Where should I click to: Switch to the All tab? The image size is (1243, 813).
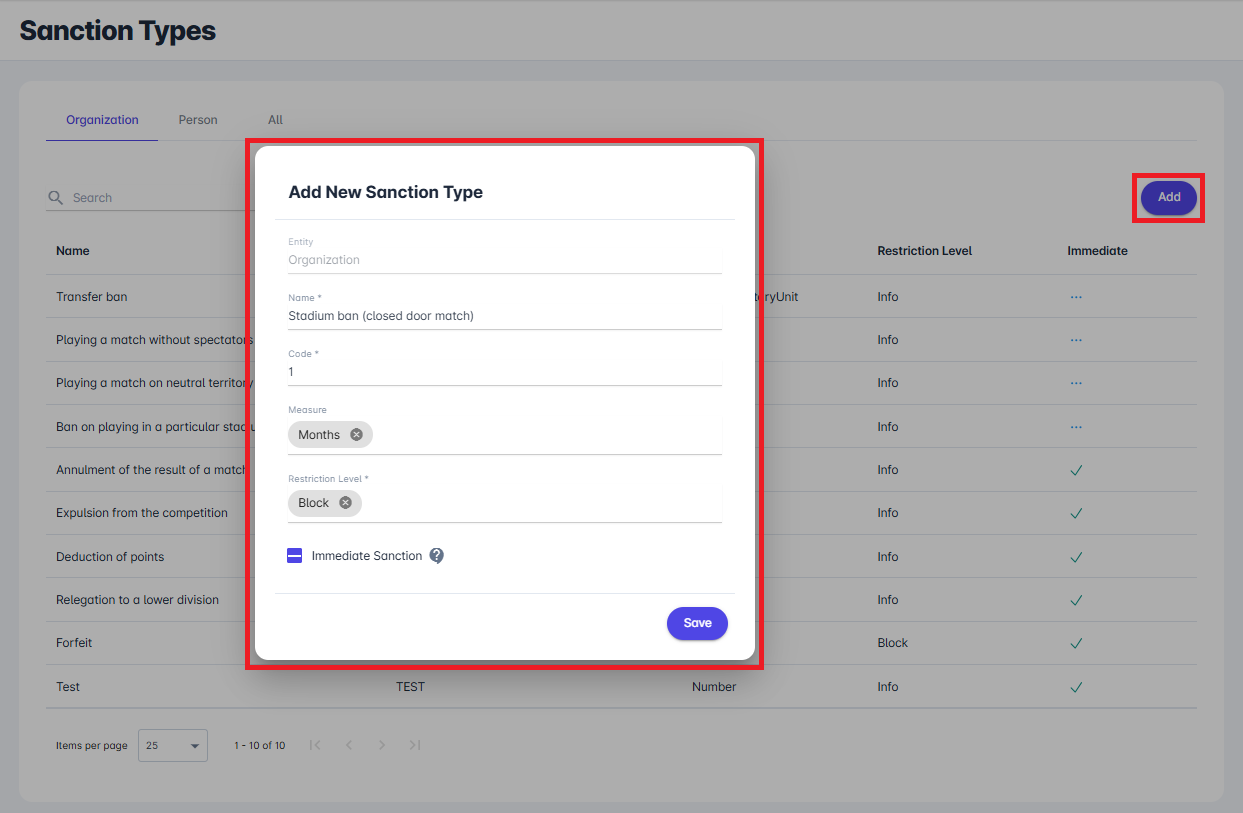point(275,120)
